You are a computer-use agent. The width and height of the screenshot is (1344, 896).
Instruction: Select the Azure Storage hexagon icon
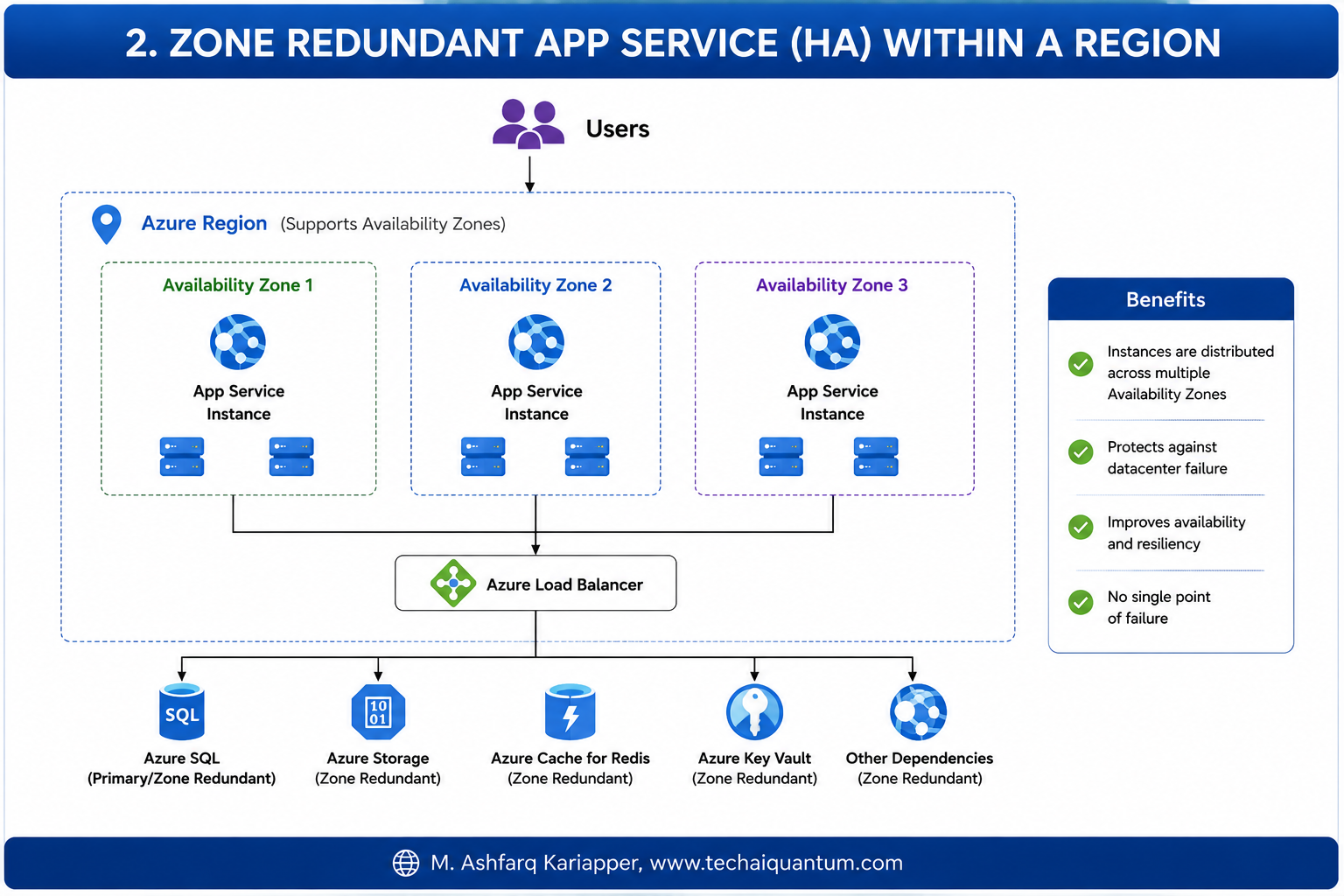378,712
